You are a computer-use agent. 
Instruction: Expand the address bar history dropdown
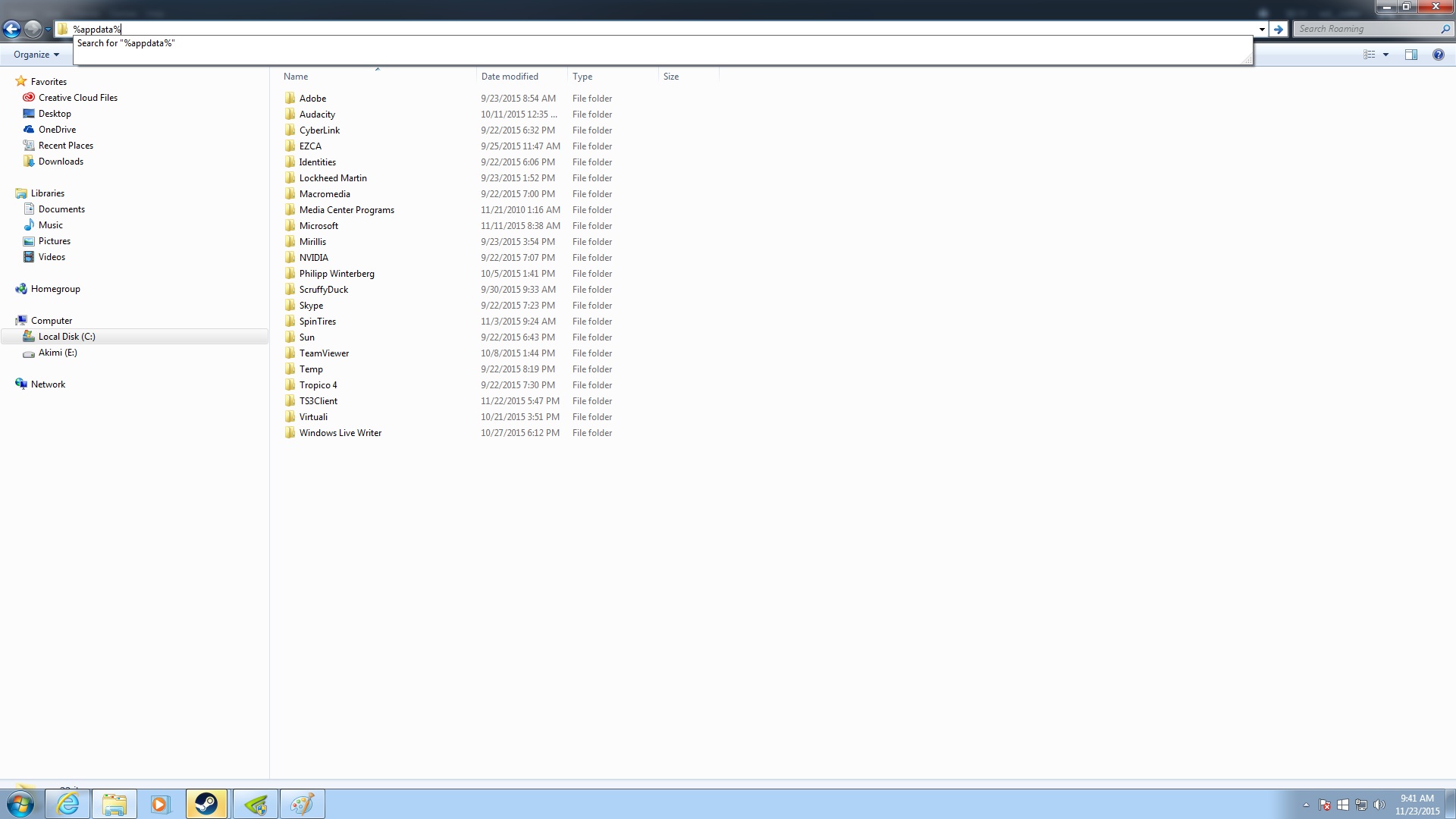pyautogui.click(x=1262, y=29)
